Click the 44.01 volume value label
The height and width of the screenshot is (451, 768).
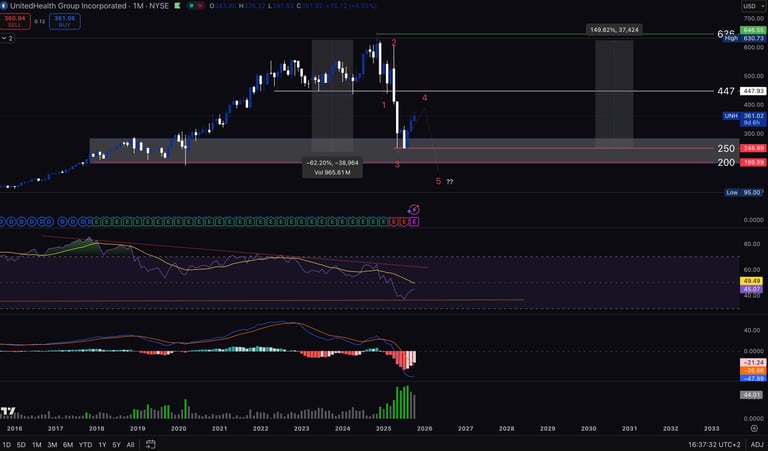coord(751,395)
